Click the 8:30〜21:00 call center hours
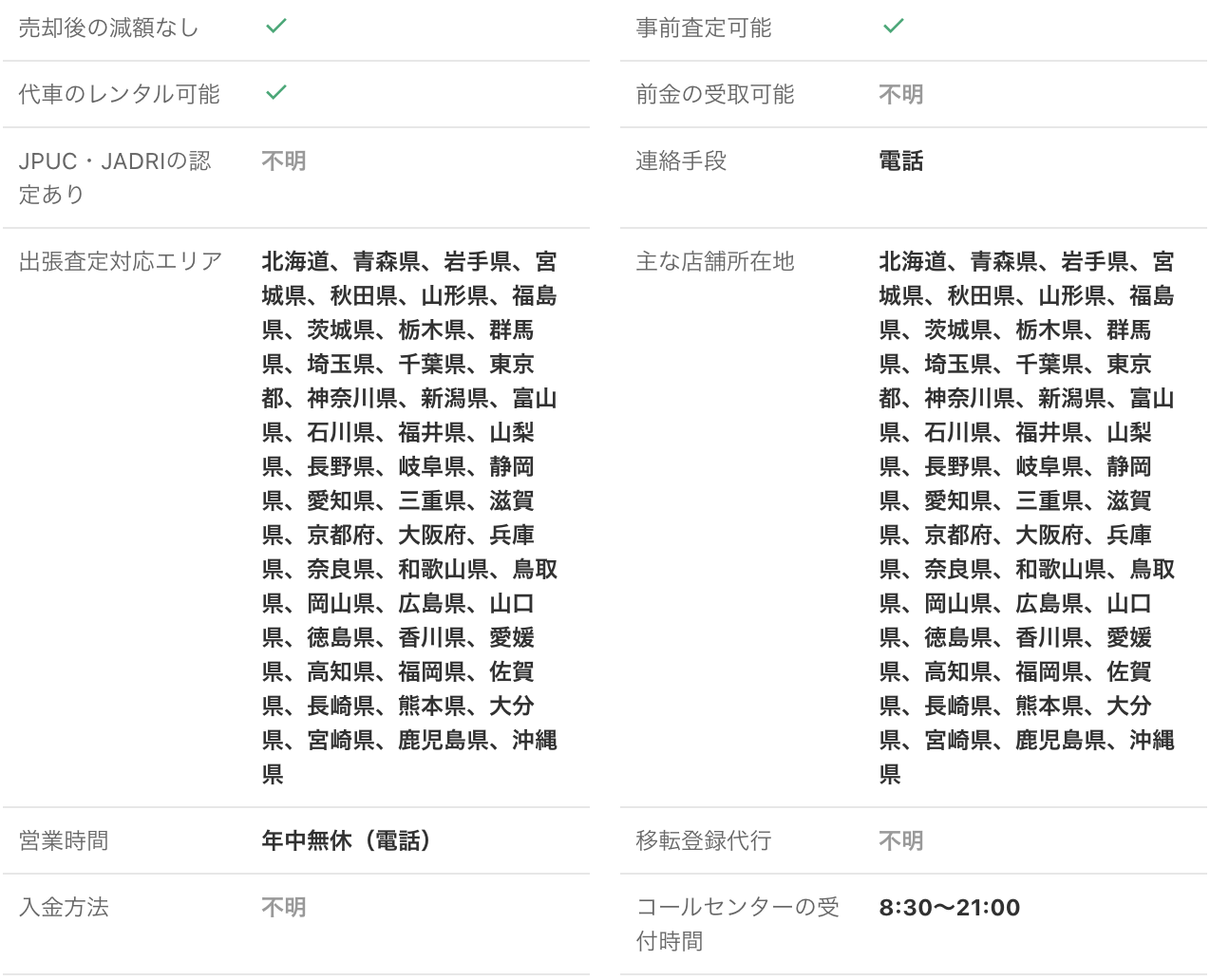 (x=949, y=907)
